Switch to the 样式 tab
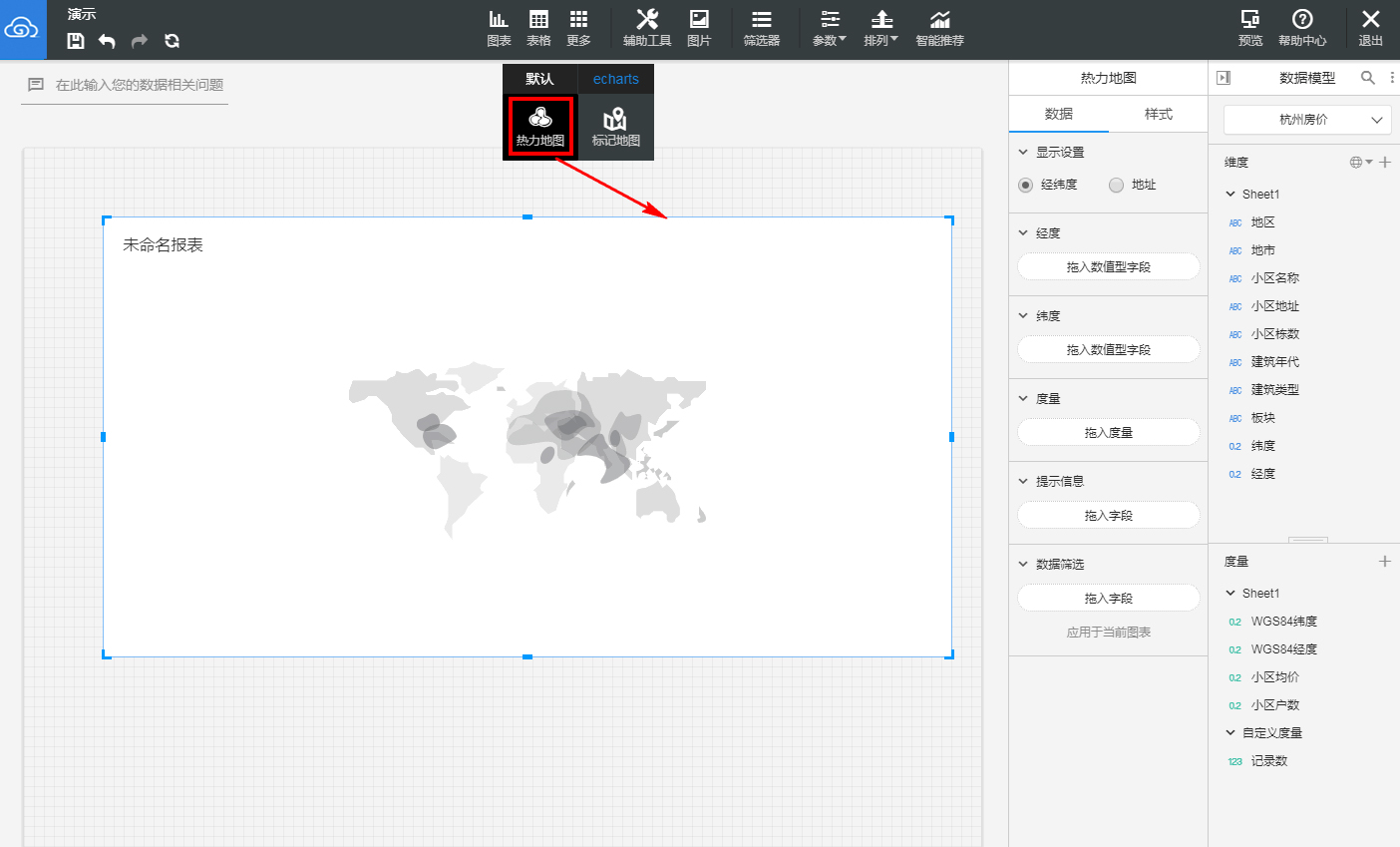 (x=1159, y=114)
